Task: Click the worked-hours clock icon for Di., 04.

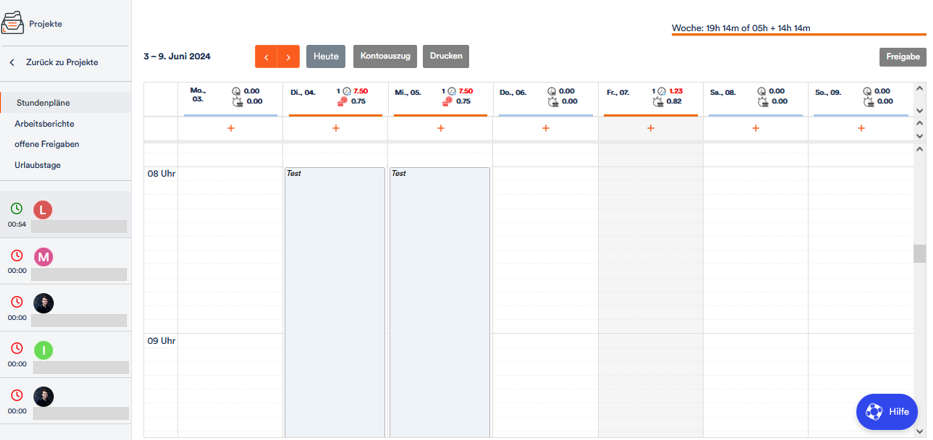Action: (347, 91)
